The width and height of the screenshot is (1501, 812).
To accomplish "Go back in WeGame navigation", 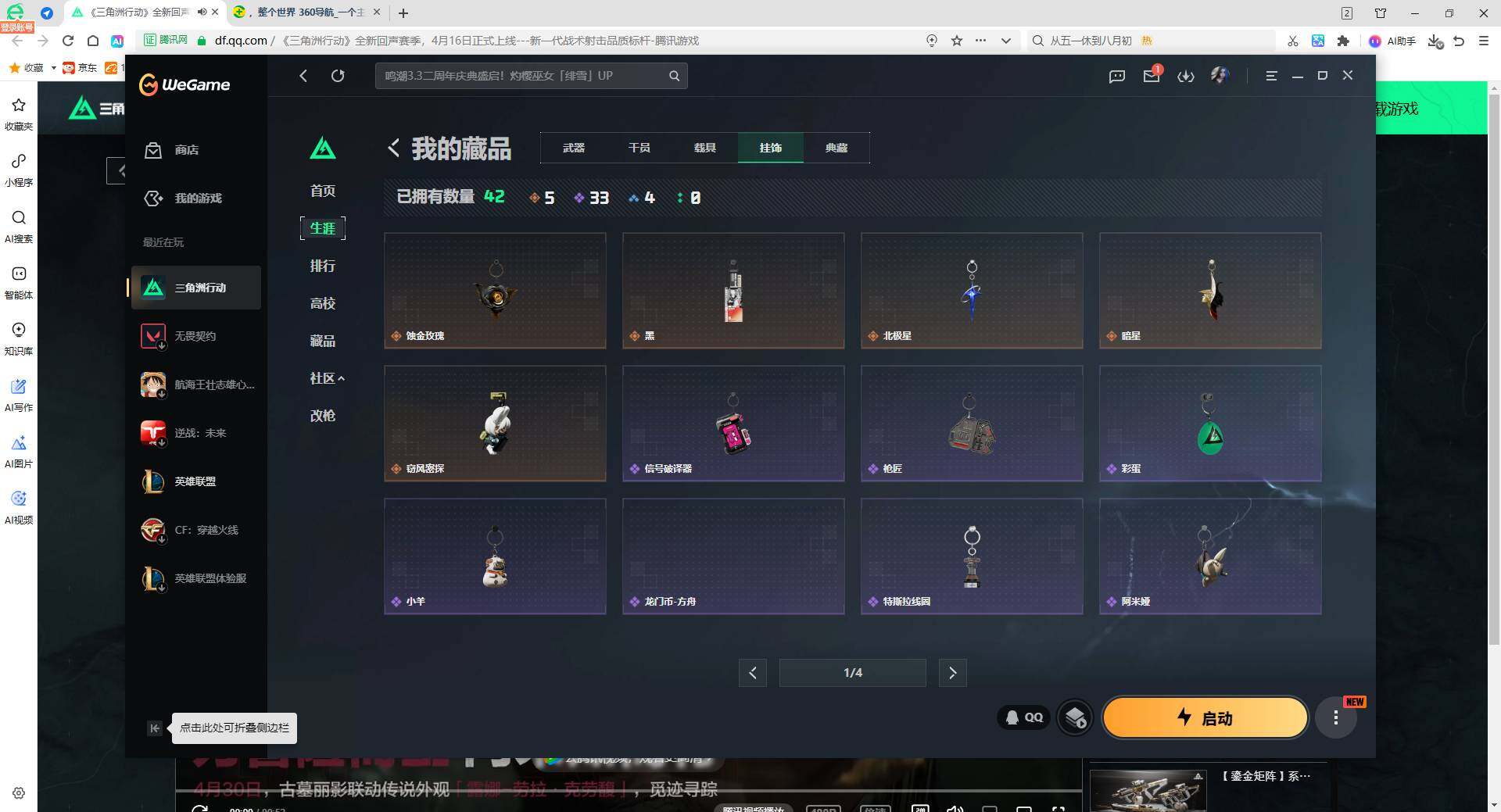I will [x=303, y=76].
